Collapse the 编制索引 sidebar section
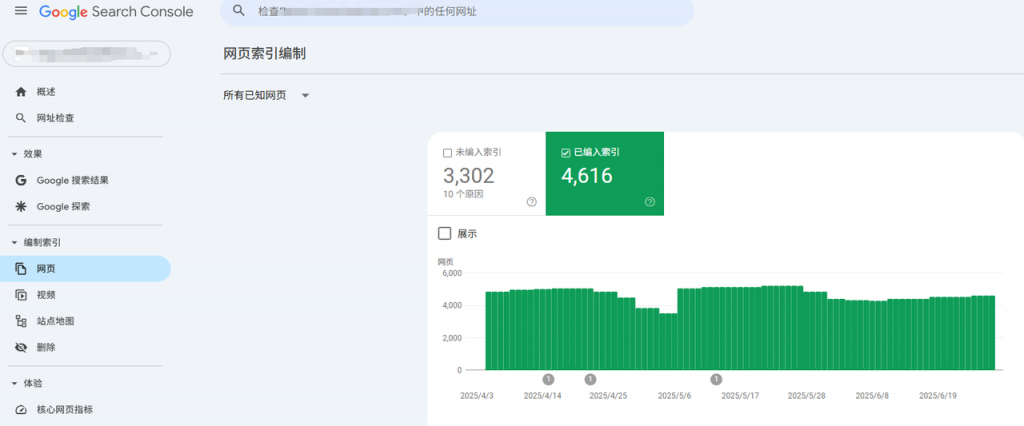 pyautogui.click(x=14, y=243)
